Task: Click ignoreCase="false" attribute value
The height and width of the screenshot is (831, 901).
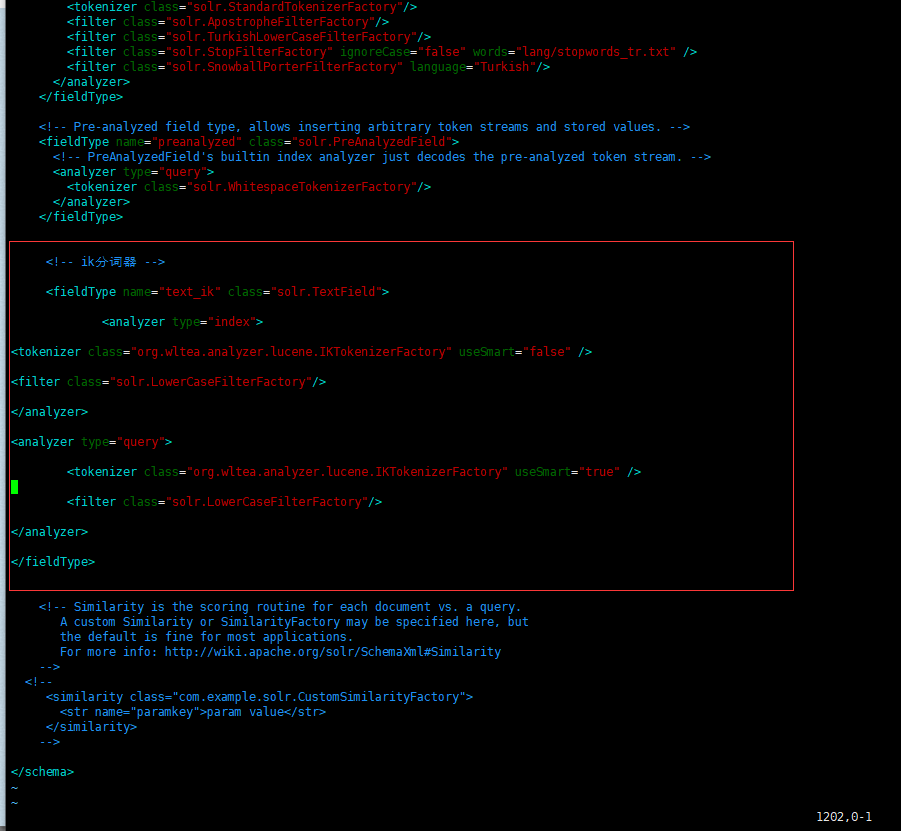Action: (x=442, y=52)
